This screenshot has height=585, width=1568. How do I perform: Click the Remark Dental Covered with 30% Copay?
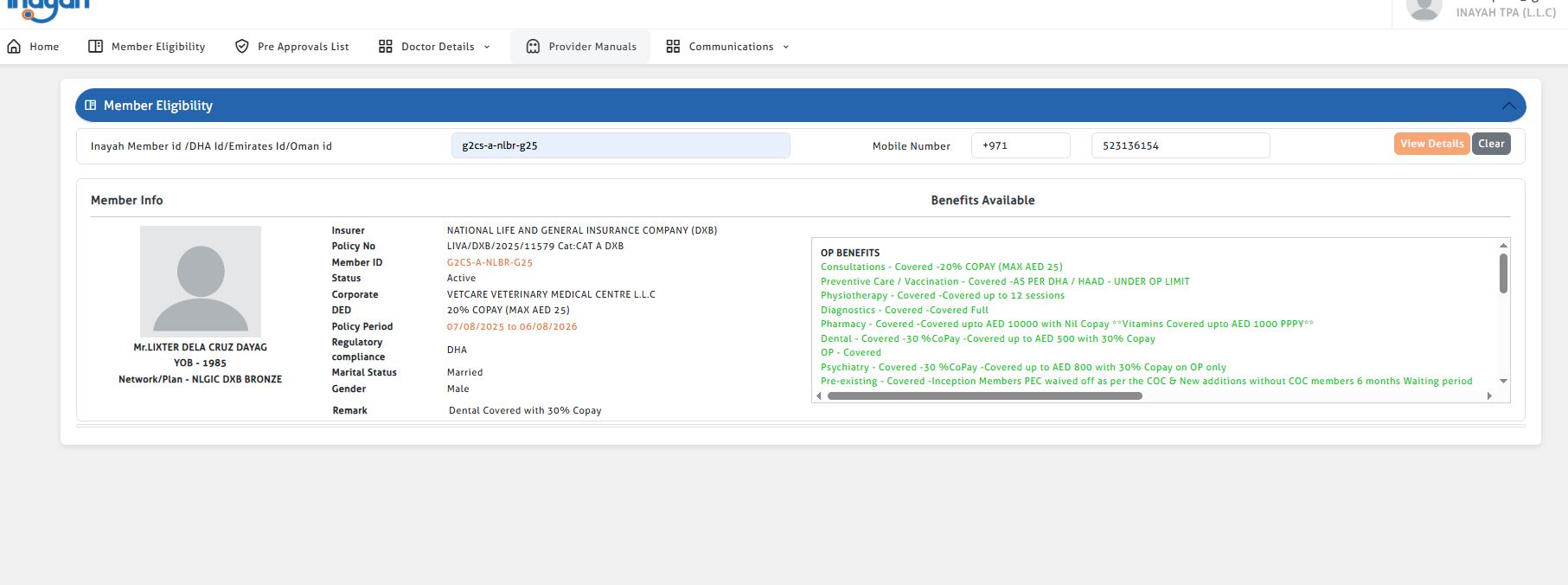525,410
